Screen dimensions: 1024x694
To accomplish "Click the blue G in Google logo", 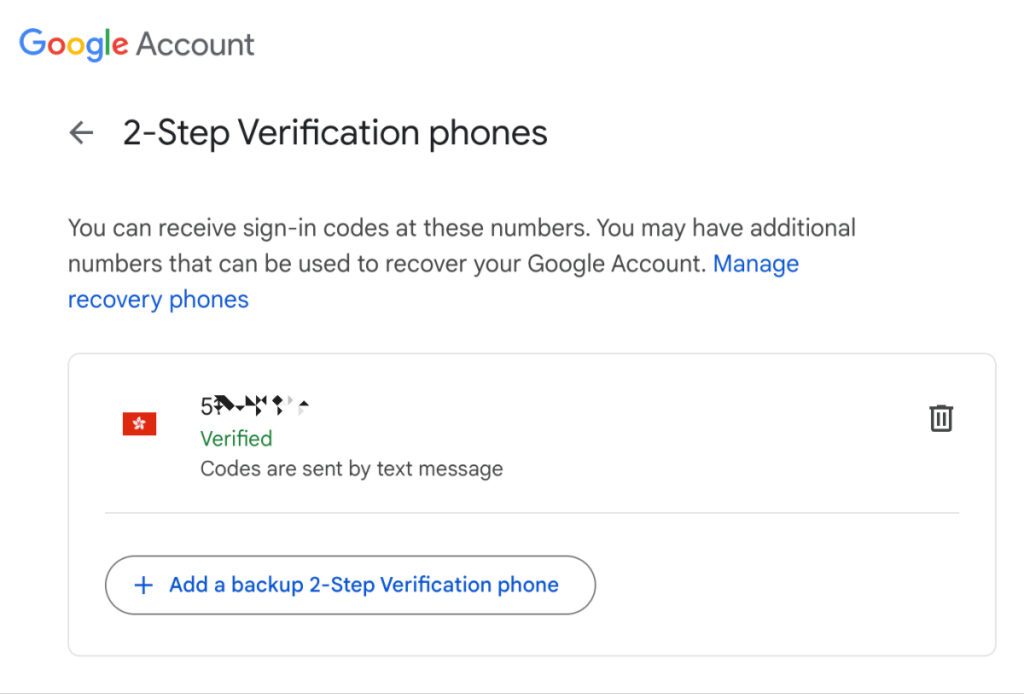I will [32, 42].
